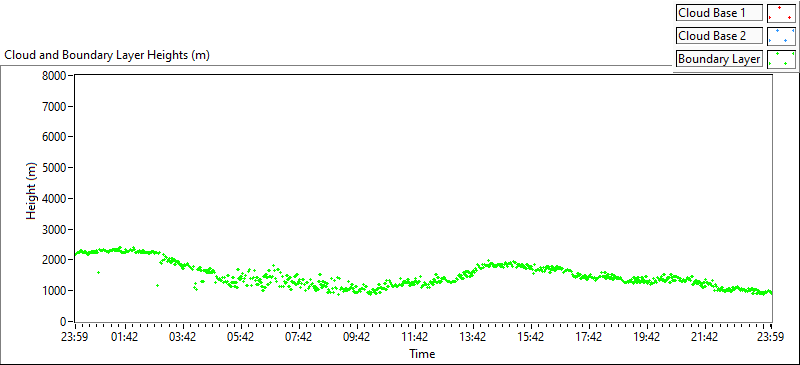The image size is (800, 365).
Task: Click the 8000 y-axis maximum value
Action: click(53, 76)
